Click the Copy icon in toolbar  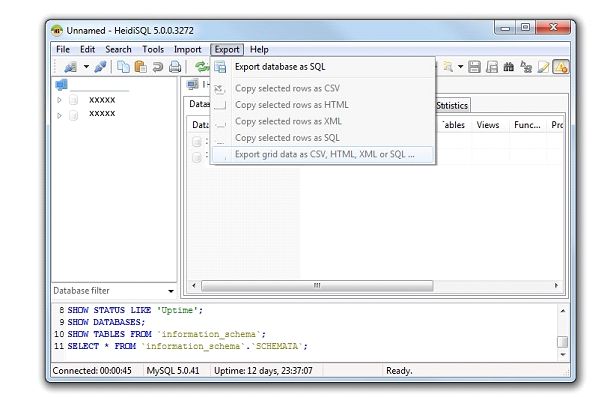tap(124, 67)
